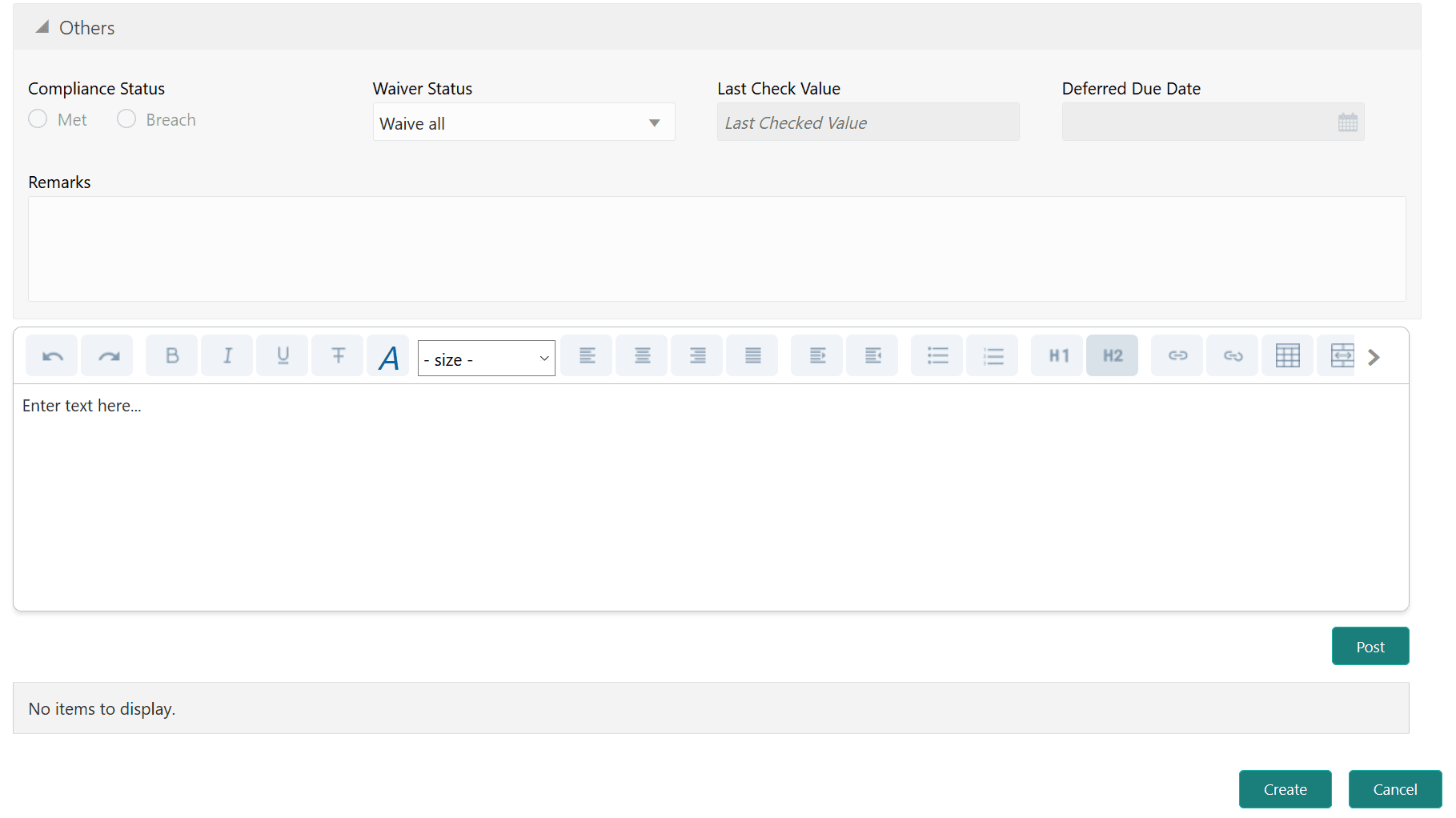1456x818 pixels.
Task: Select the Breach compliance status
Action: [126, 118]
